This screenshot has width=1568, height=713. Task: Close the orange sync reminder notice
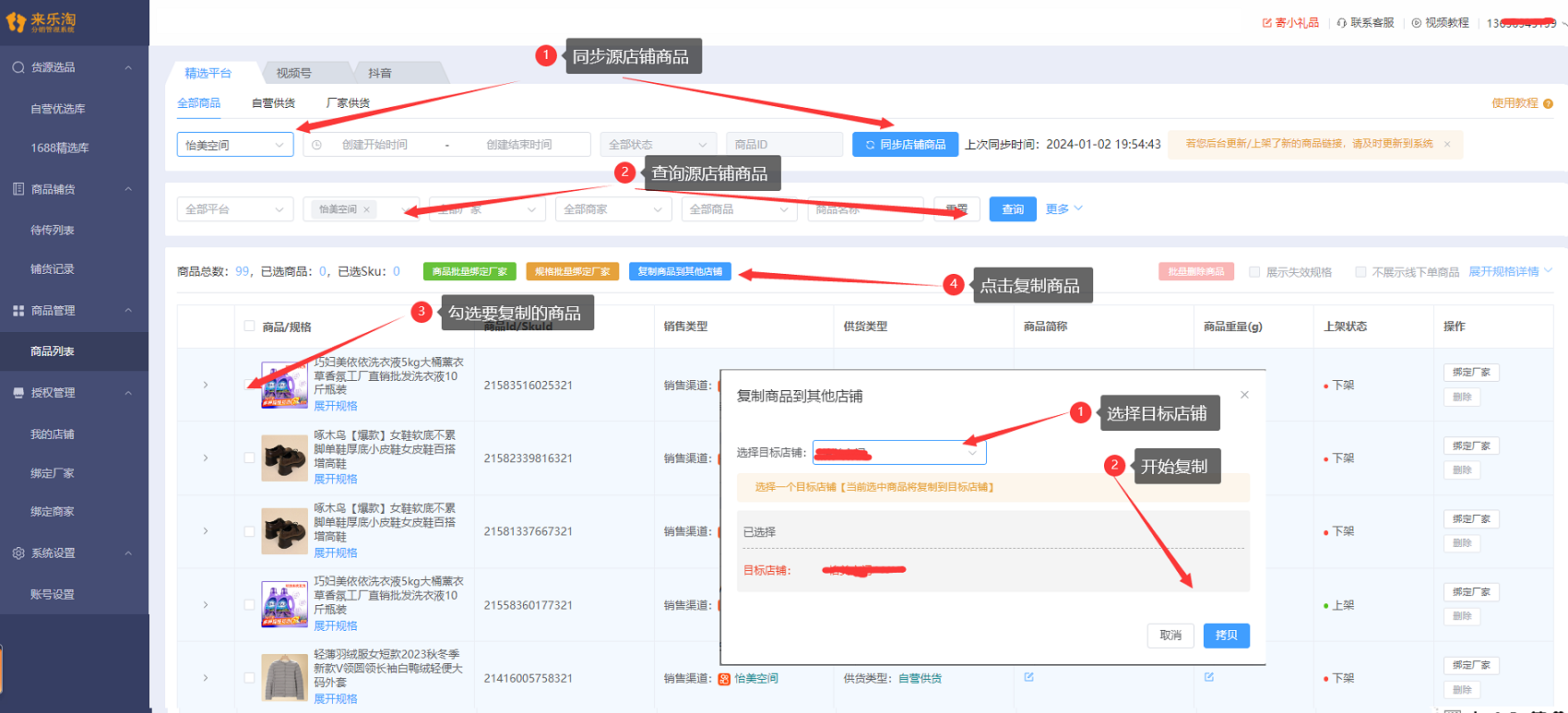coord(1447,144)
